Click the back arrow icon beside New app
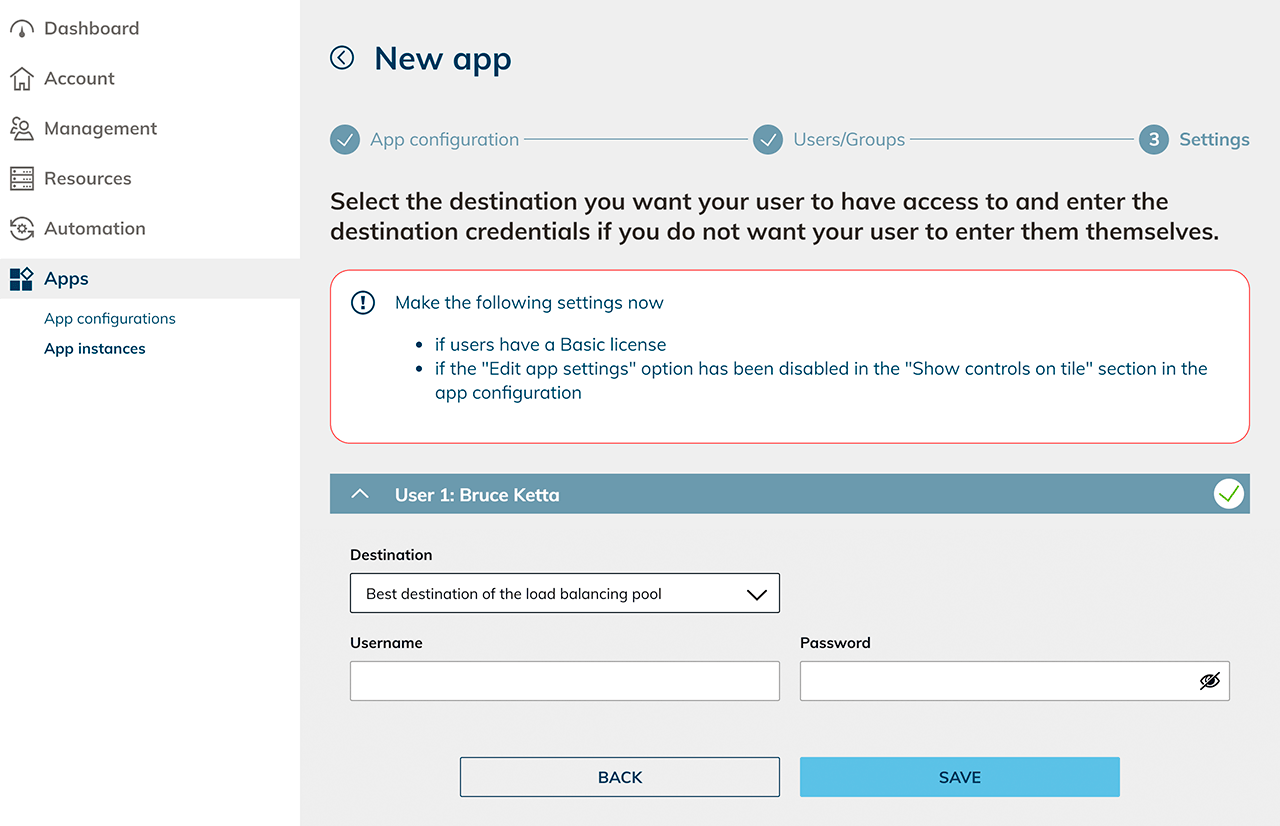This screenshot has height=826, width=1280. pos(342,58)
